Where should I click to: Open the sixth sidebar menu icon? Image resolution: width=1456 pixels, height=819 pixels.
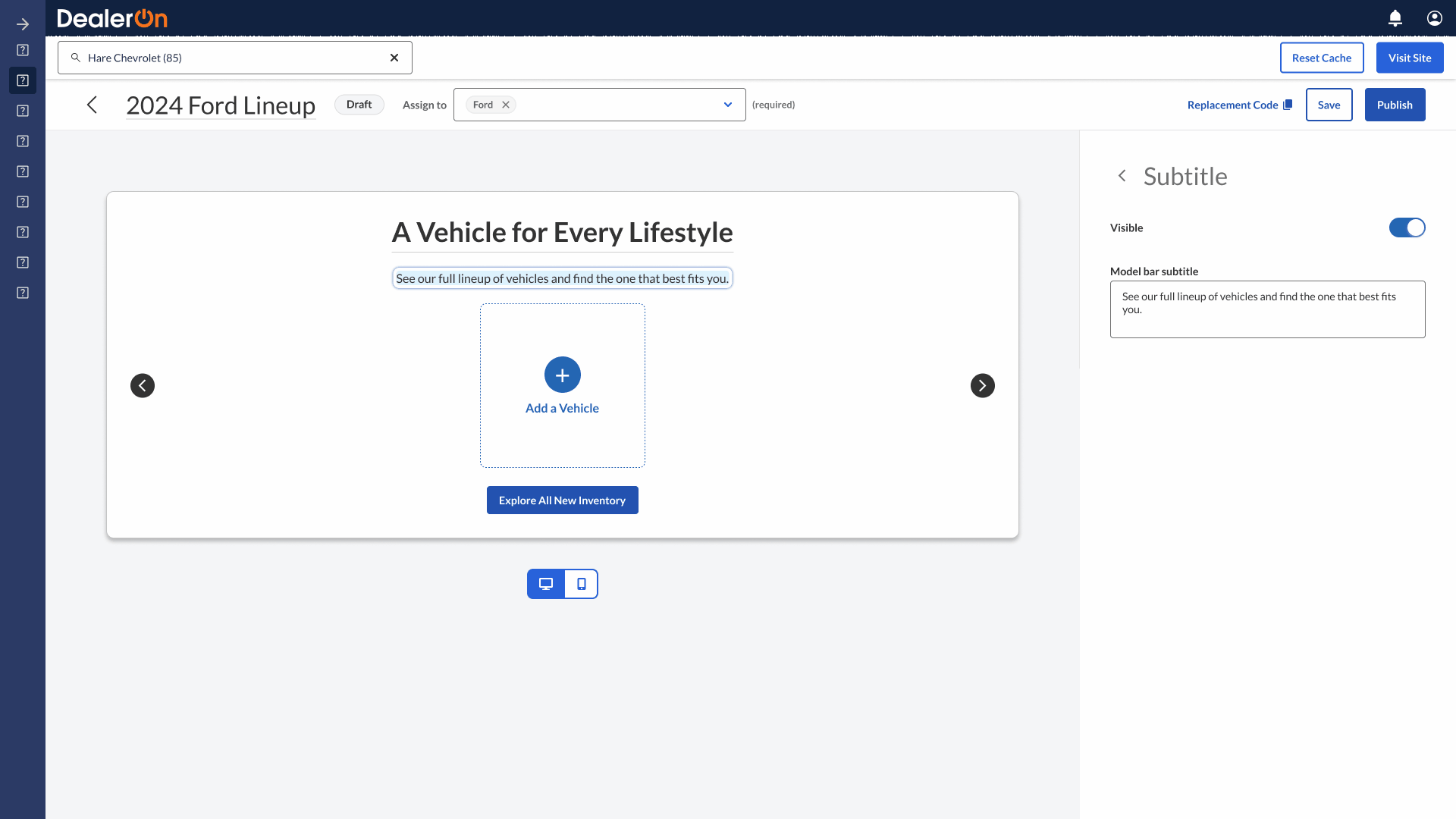point(23,202)
